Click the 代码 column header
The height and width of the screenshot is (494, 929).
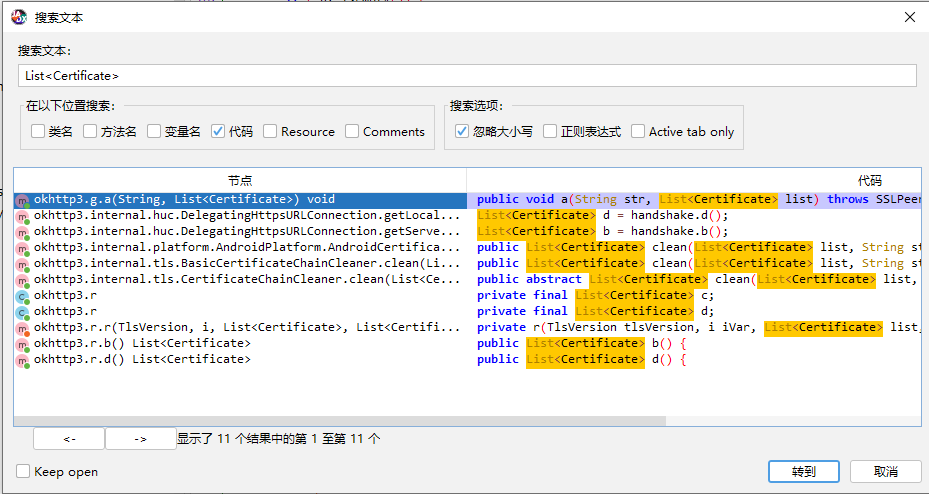coord(869,180)
